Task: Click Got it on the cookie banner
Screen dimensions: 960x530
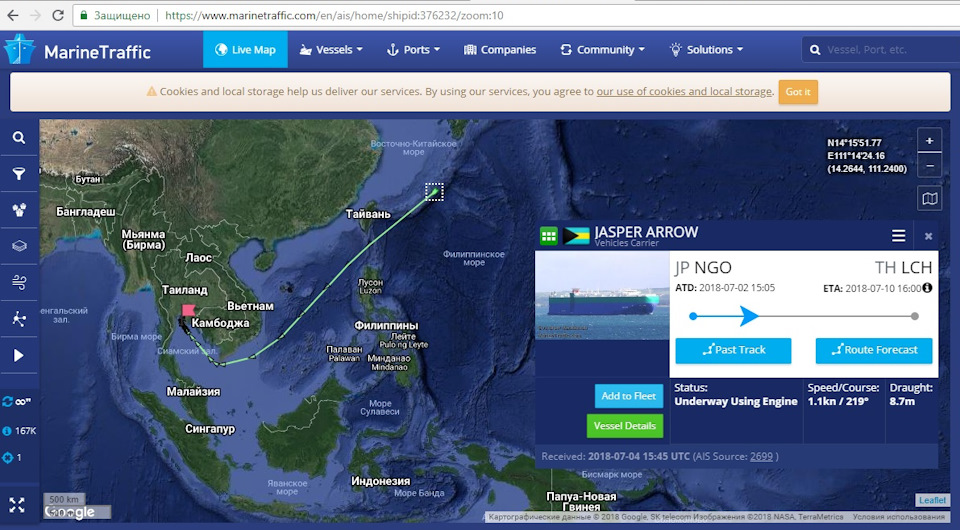Action: [x=798, y=92]
